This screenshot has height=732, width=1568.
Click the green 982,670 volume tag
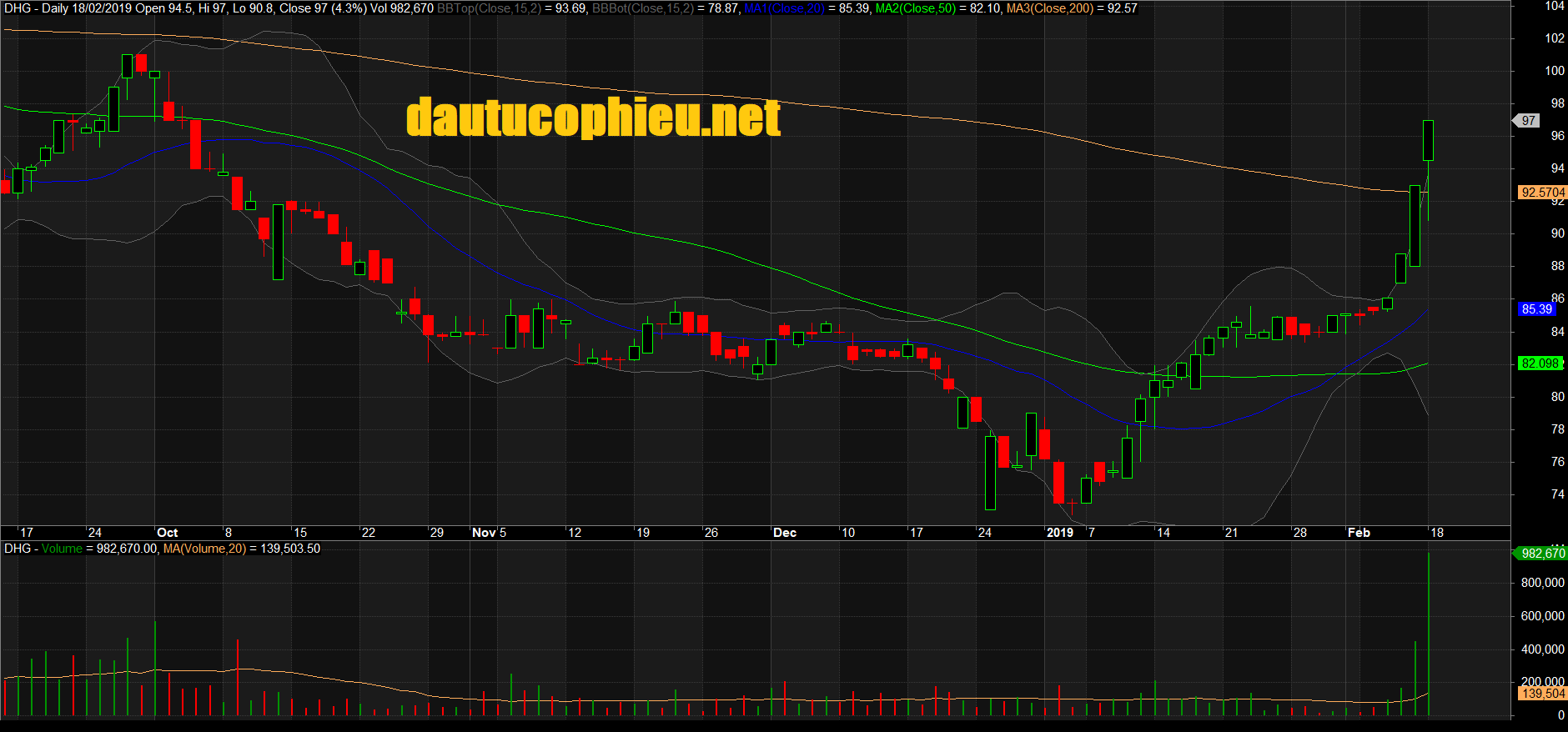[1542, 554]
